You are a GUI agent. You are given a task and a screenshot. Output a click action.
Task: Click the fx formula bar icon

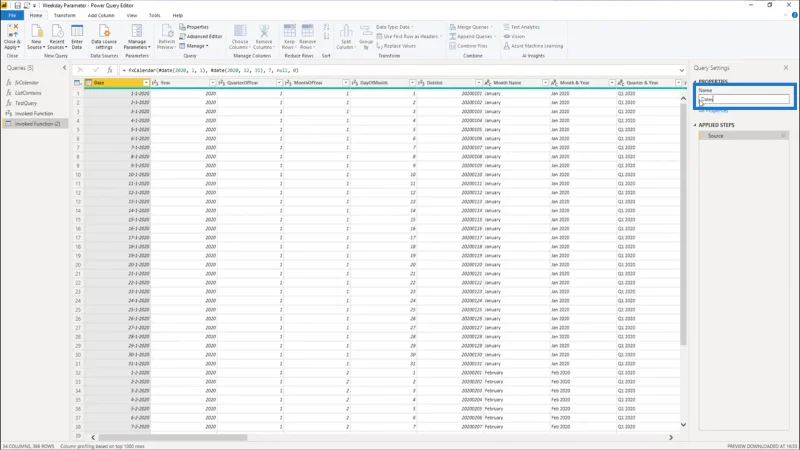point(110,70)
